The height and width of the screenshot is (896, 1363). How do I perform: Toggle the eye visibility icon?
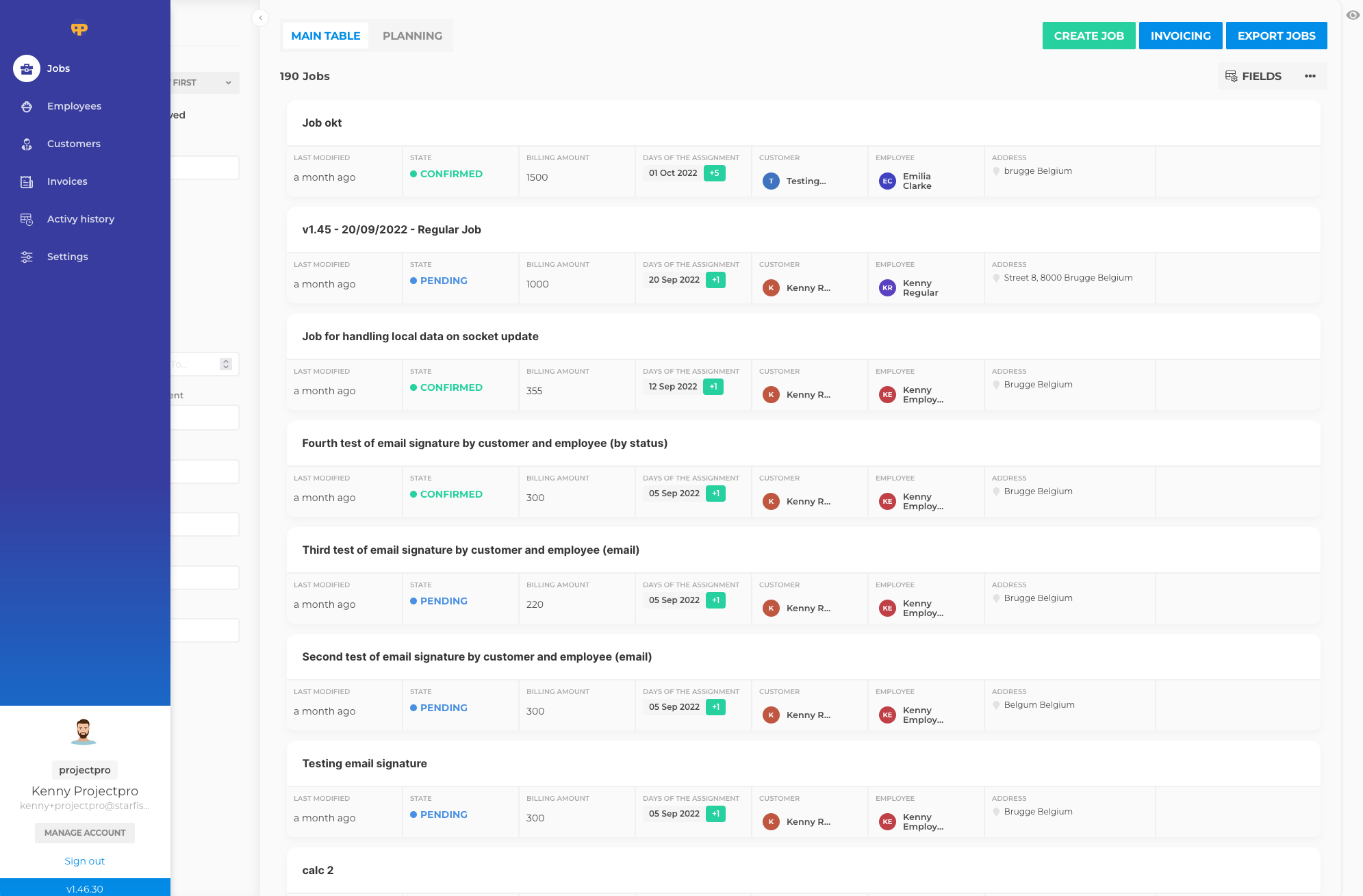click(1353, 15)
